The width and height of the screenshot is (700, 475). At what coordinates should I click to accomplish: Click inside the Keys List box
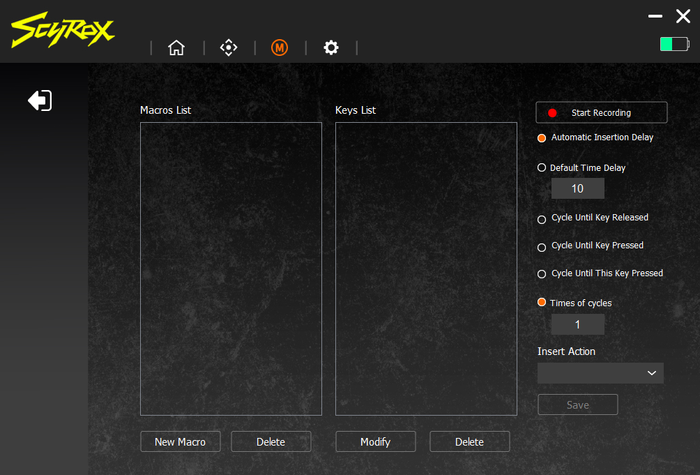click(x=426, y=269)
